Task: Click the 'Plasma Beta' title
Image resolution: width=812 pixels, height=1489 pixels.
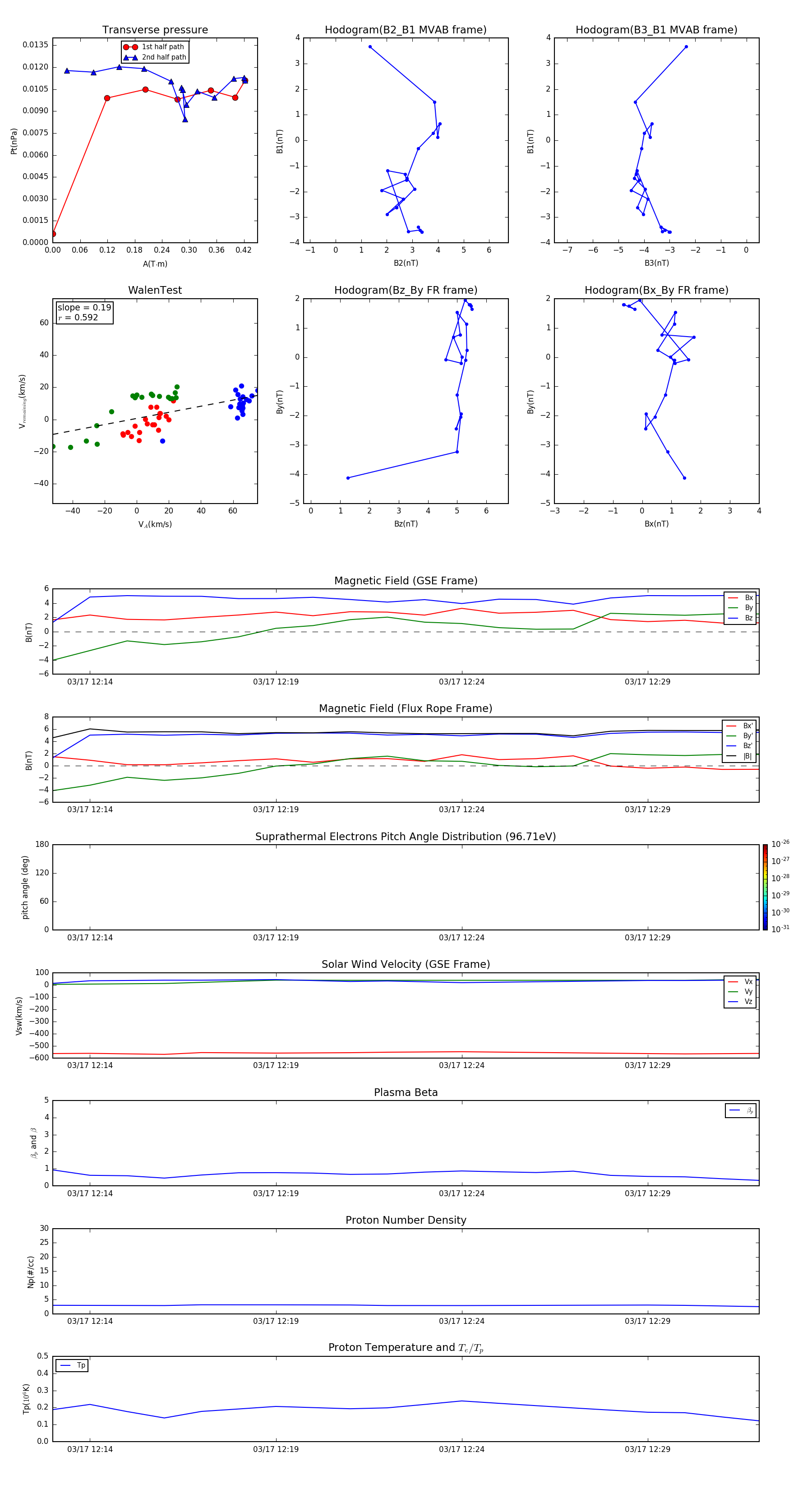Action: (406, 1092)
